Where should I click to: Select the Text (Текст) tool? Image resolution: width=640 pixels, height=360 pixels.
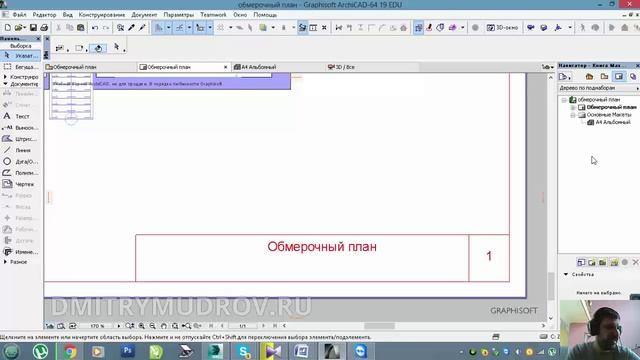coord(20,116)
